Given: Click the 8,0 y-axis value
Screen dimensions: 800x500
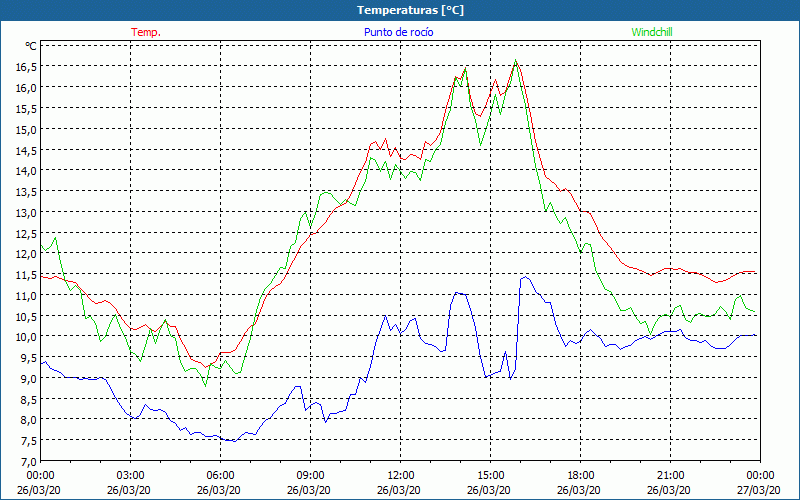Looking at the screenshot, I should pos(28,420).
